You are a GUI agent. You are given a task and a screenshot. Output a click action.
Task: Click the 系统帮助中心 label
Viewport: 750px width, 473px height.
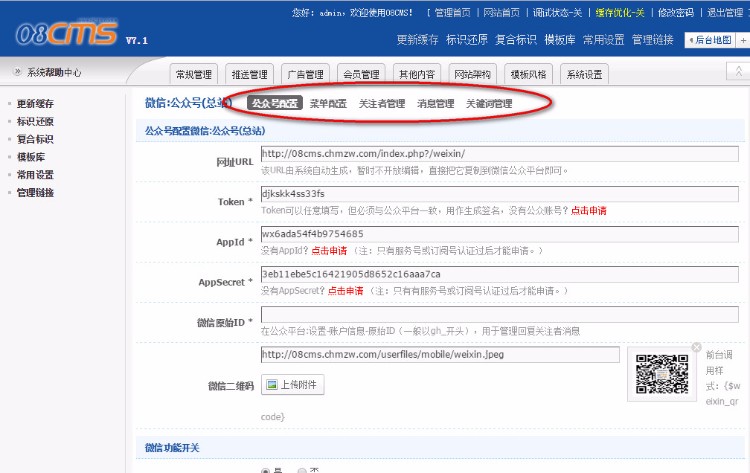click(x=54, y=72)
